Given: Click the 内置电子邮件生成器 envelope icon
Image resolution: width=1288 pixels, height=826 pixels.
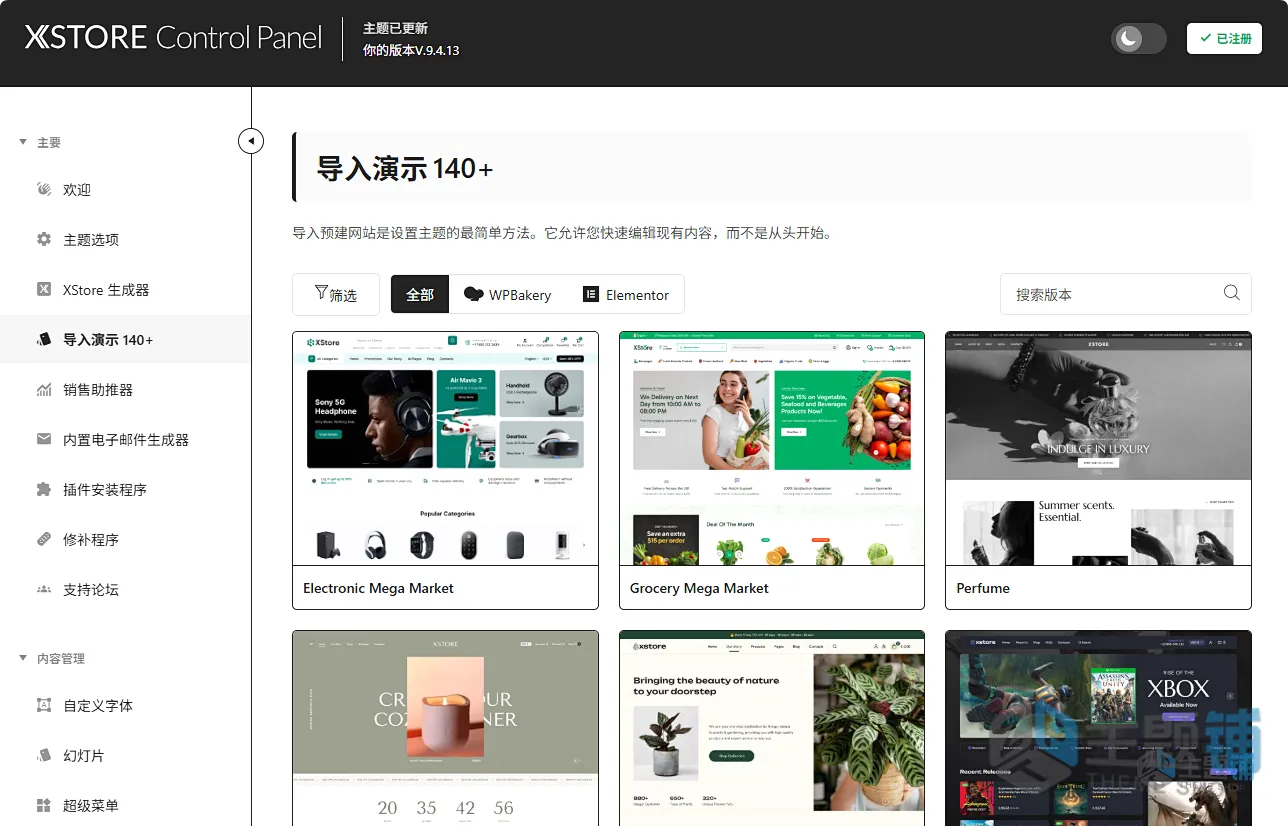Looking at the screenshot, I should (x=44, y=439).
